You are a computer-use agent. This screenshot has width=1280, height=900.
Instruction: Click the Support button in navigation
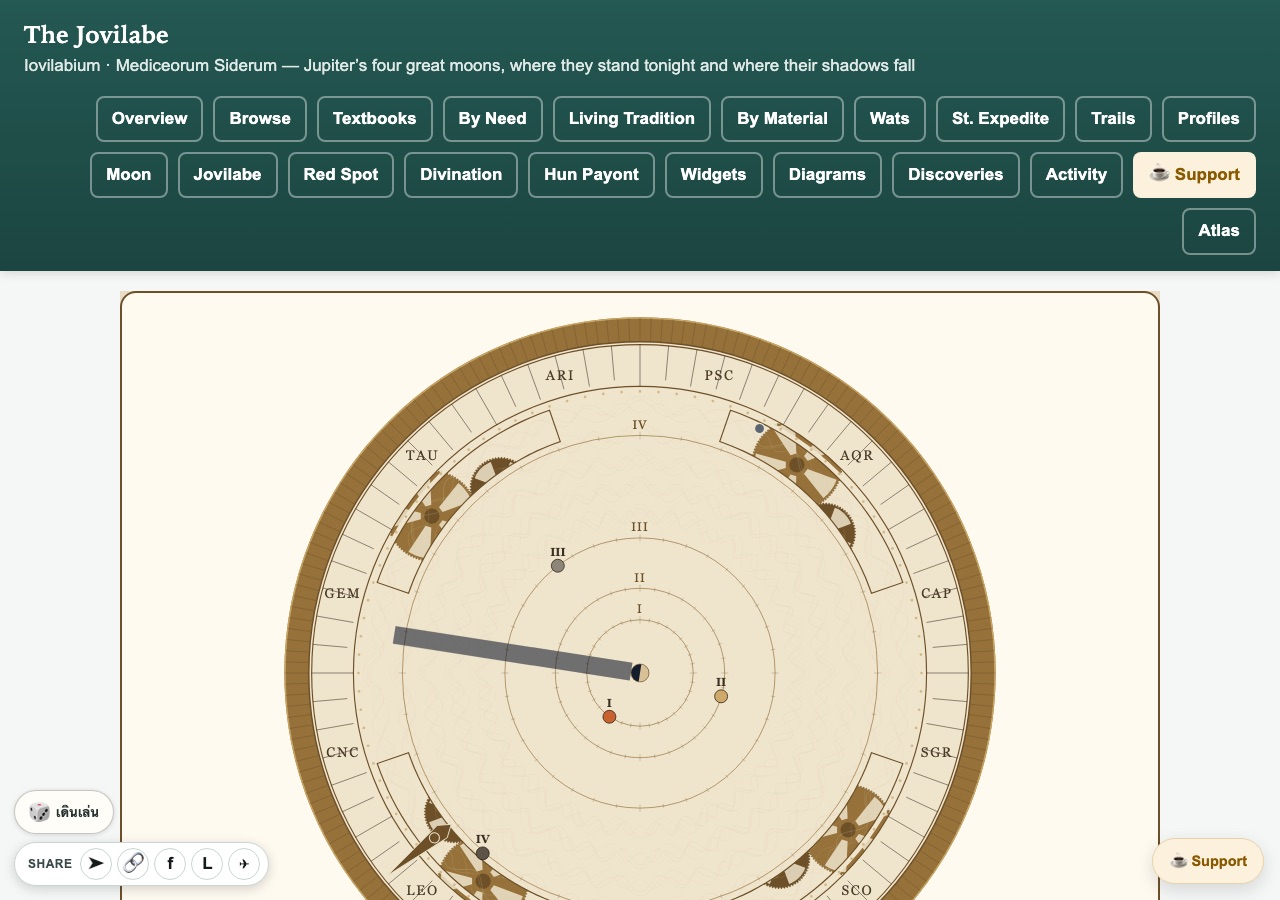[1194, 175]
